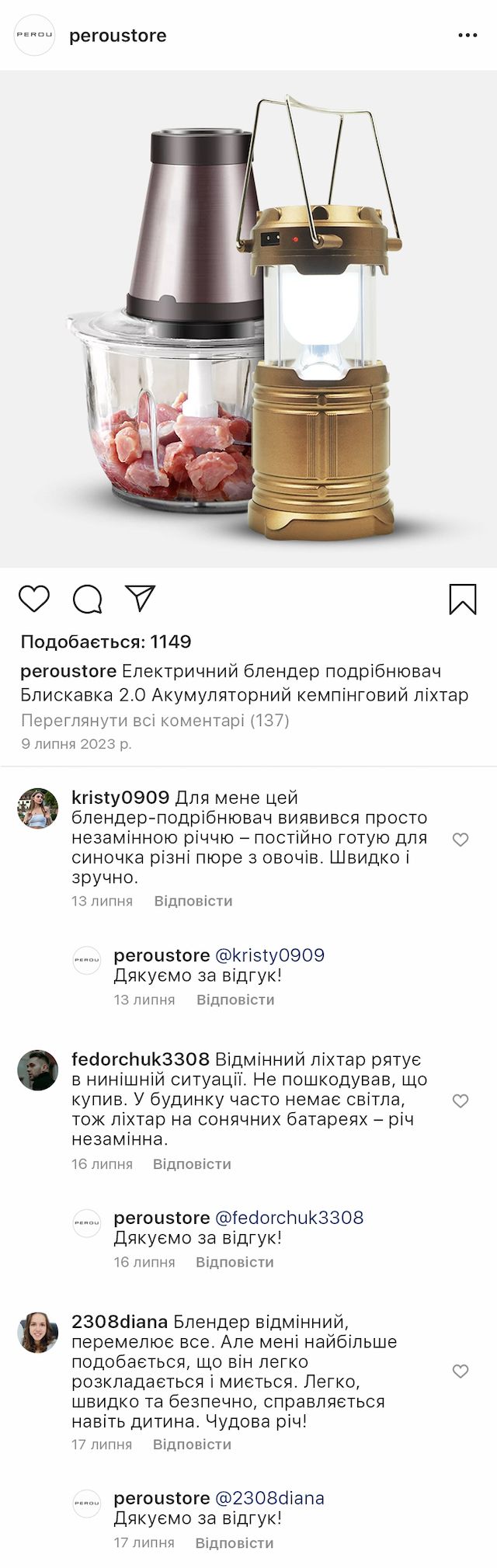This screenshot has height=1568, width=497.
Task: Open the blender and lantern product image
Action: pos(248,318)
